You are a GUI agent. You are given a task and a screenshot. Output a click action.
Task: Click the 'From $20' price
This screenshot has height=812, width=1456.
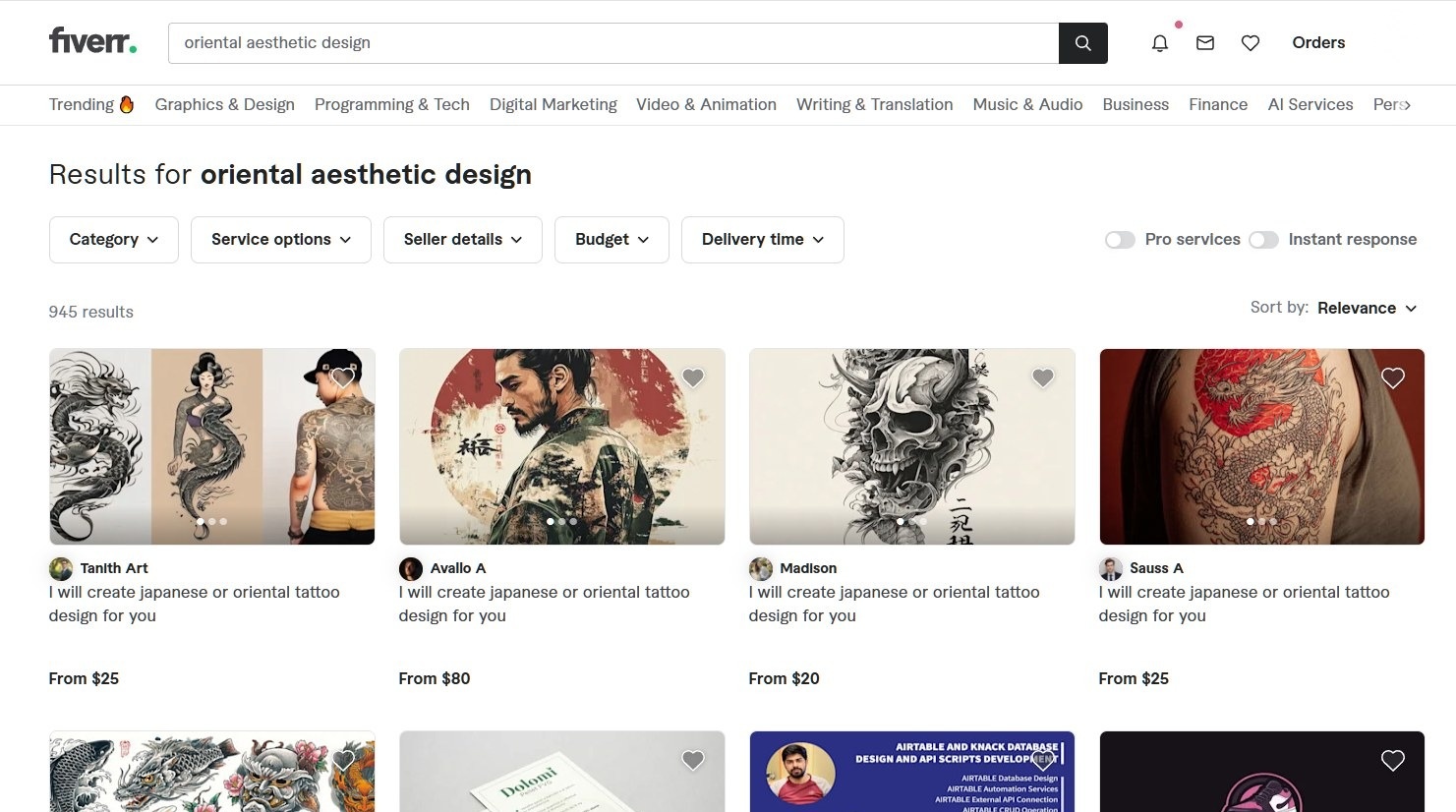(x=785, y=678)
